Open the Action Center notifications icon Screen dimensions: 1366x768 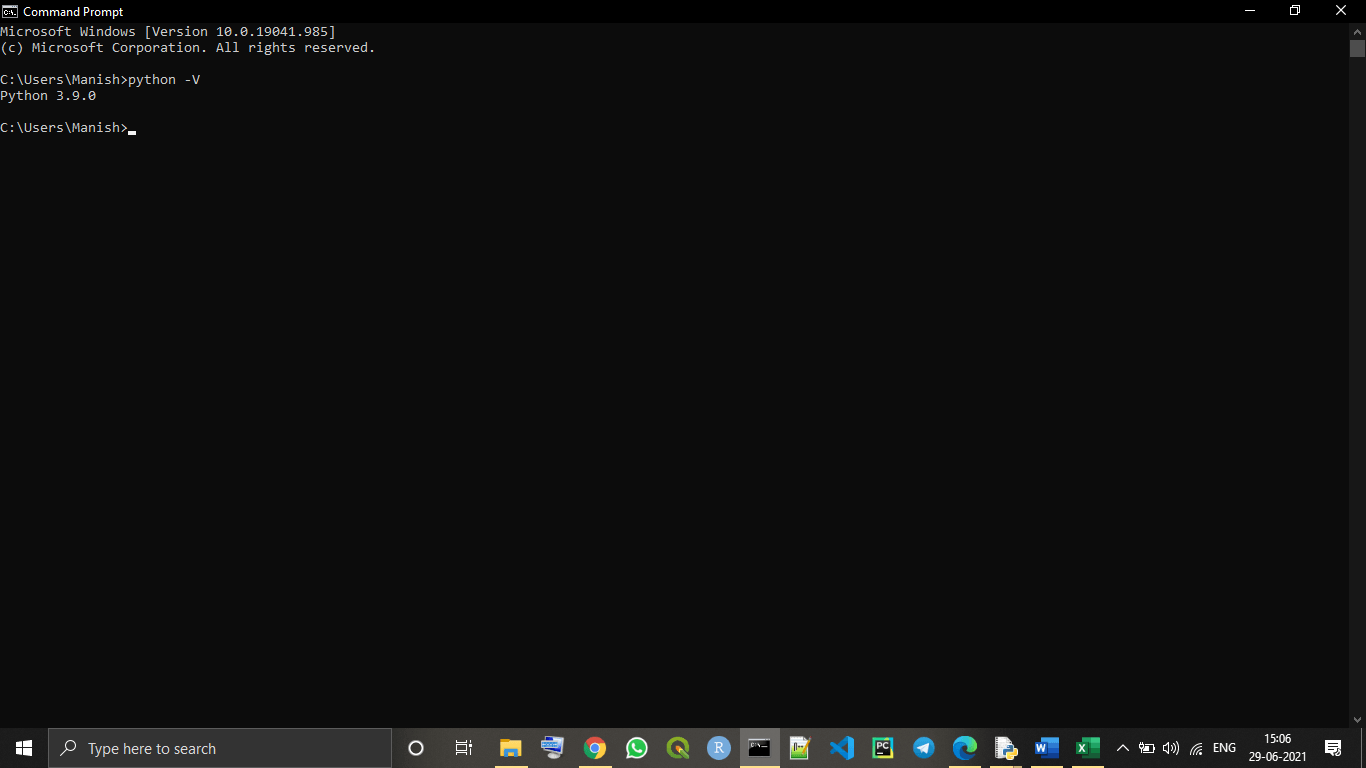1333,748
